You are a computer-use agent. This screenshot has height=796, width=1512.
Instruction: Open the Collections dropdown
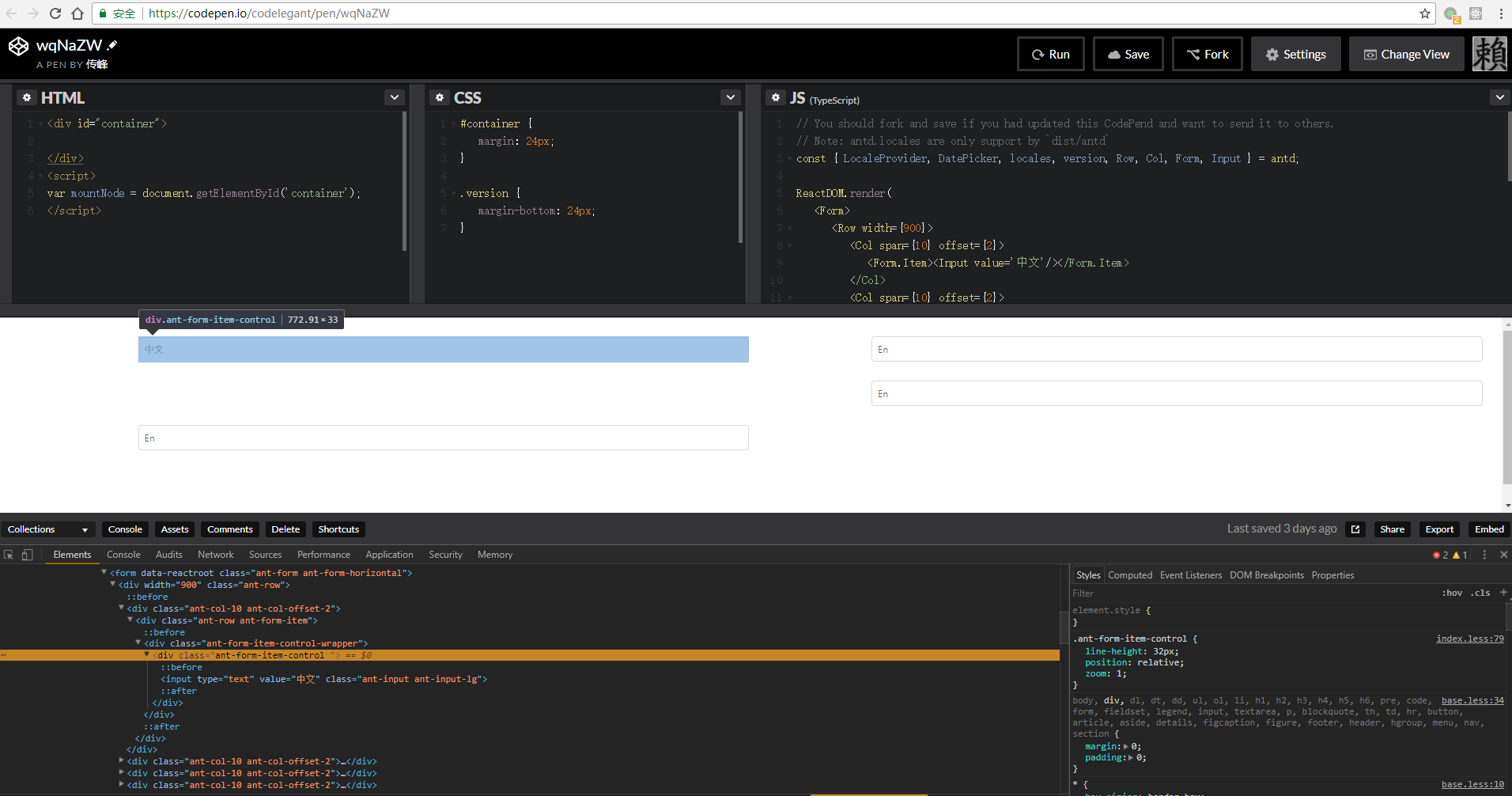[x=47, y=529]
